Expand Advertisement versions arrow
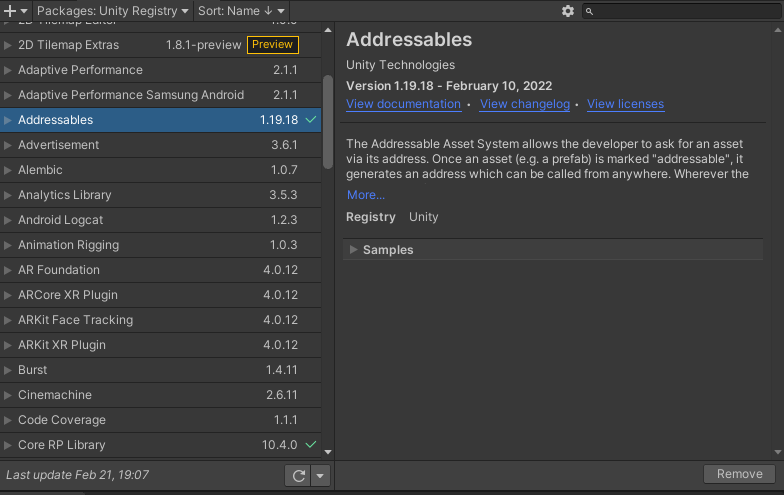 click(x=8, y=145)
